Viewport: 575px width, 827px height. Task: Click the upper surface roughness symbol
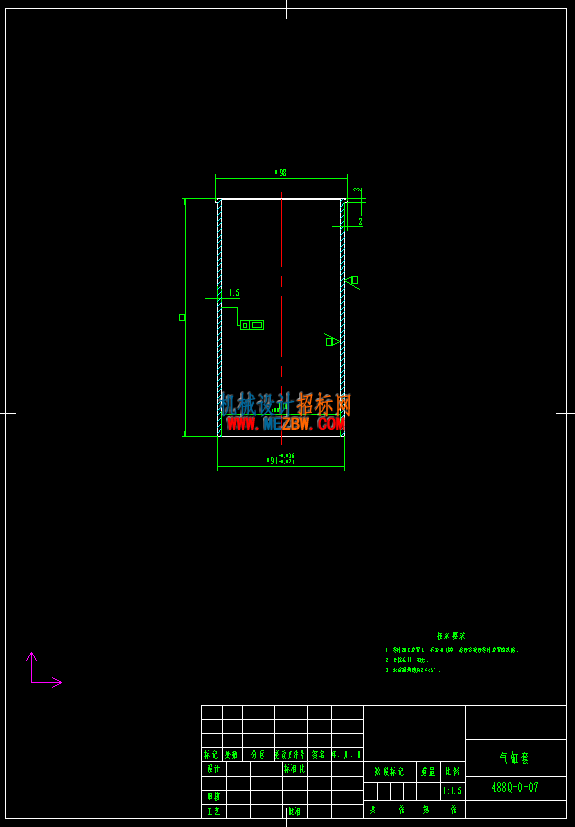pyautogui.click(x=353, y=281)
